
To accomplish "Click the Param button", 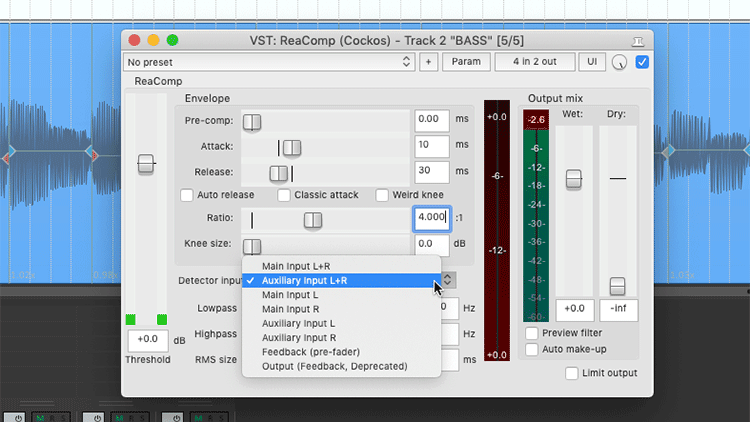I will coord(466,62).
